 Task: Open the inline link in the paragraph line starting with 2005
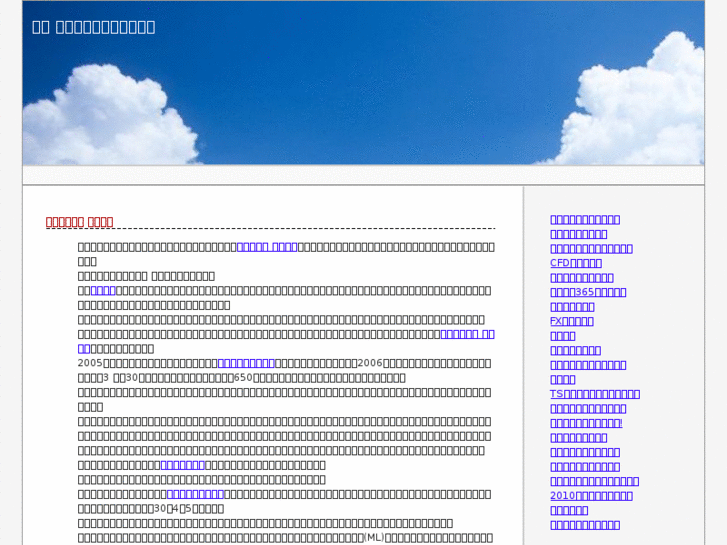click(x=246, y=363)
